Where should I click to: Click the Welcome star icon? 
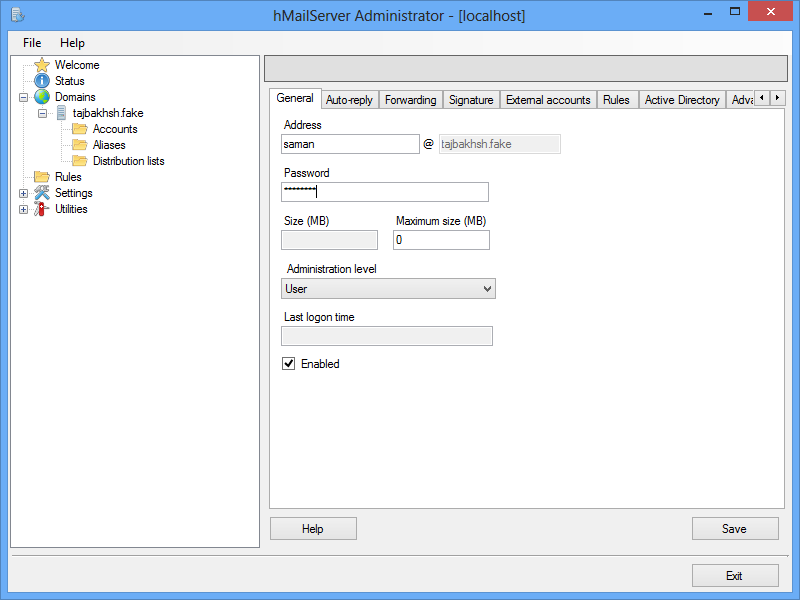pos(42,65)
